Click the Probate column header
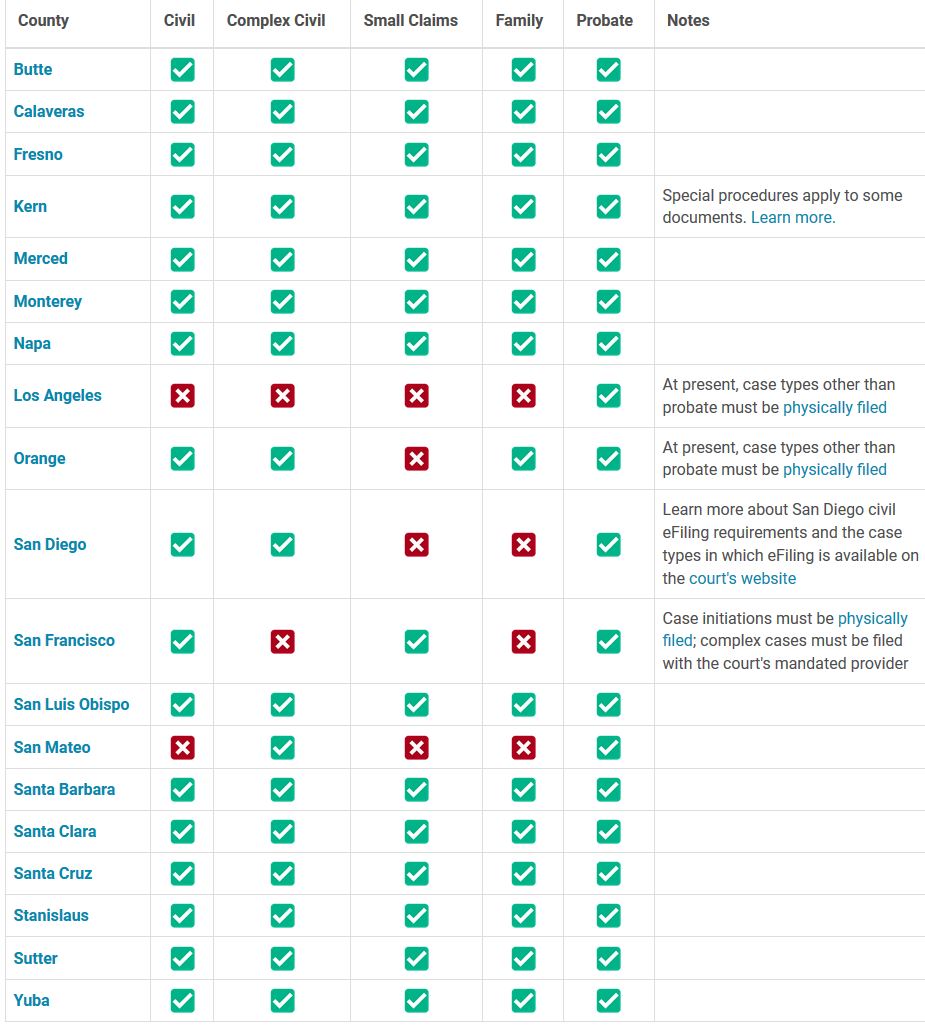The image size is (925, 1027). [x=604, y=20]
